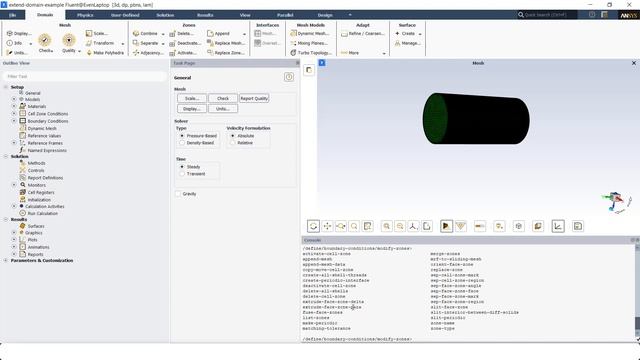Viewport: 640px width, 360px height.
Task: Click Manage in the Surface group
Action: tap(408, 43)
